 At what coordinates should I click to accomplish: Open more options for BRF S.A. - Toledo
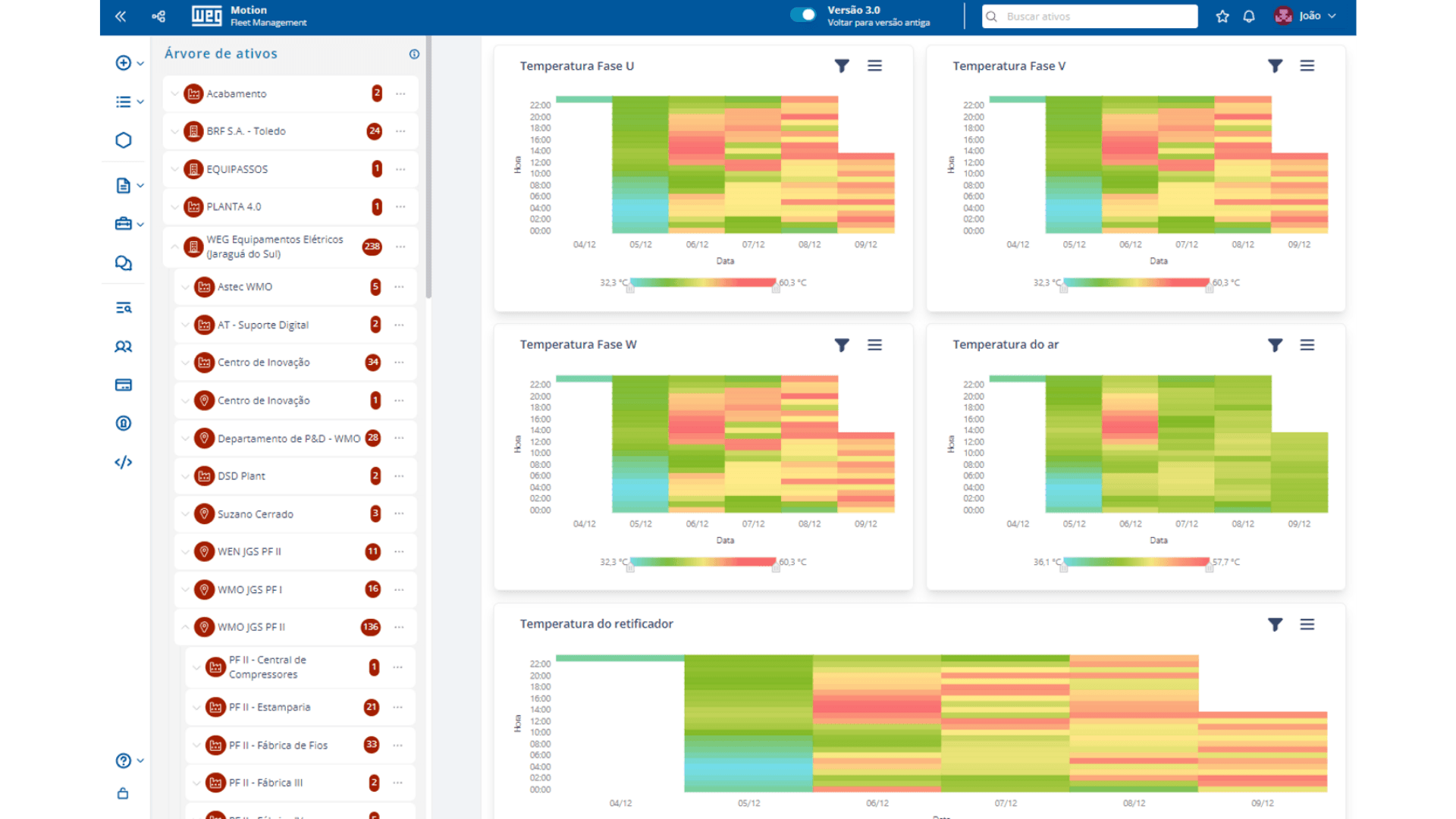400,131
